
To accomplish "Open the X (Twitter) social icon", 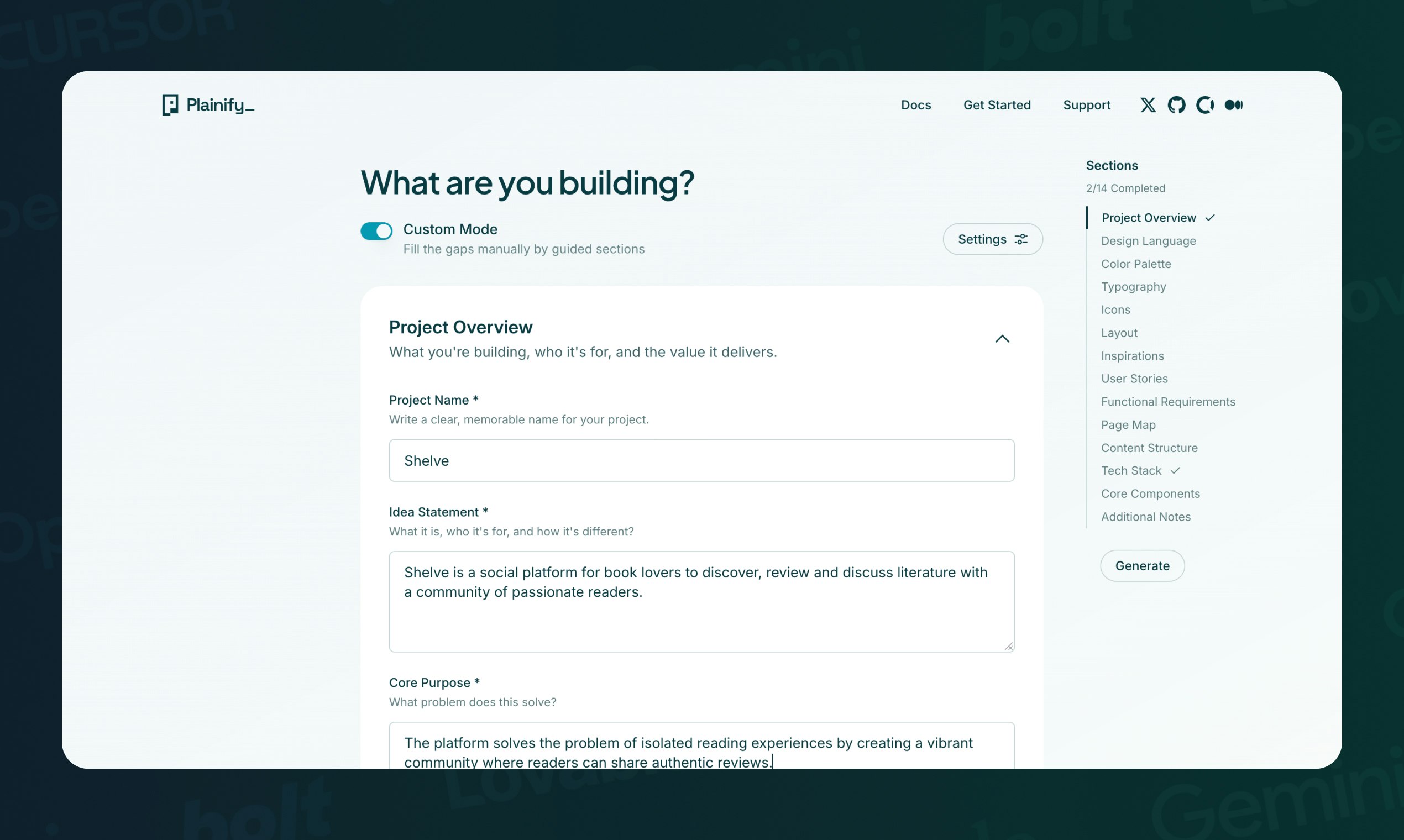I will tap(1148, 104).
